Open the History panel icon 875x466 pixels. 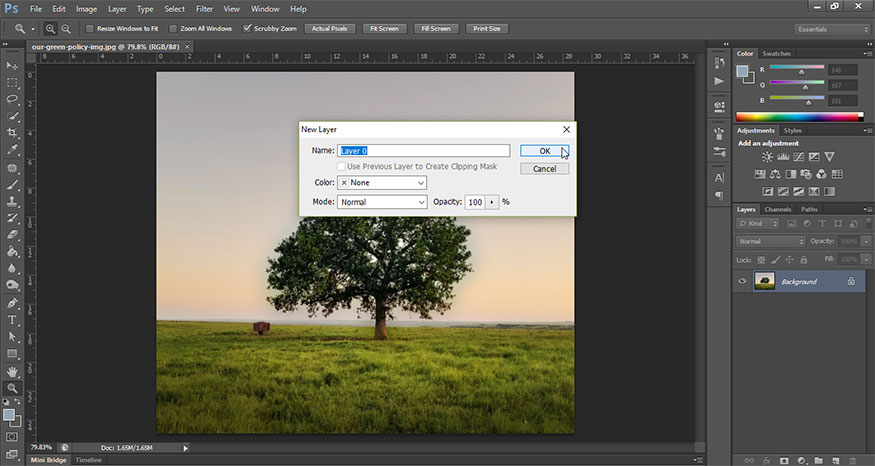pos(718,62)
